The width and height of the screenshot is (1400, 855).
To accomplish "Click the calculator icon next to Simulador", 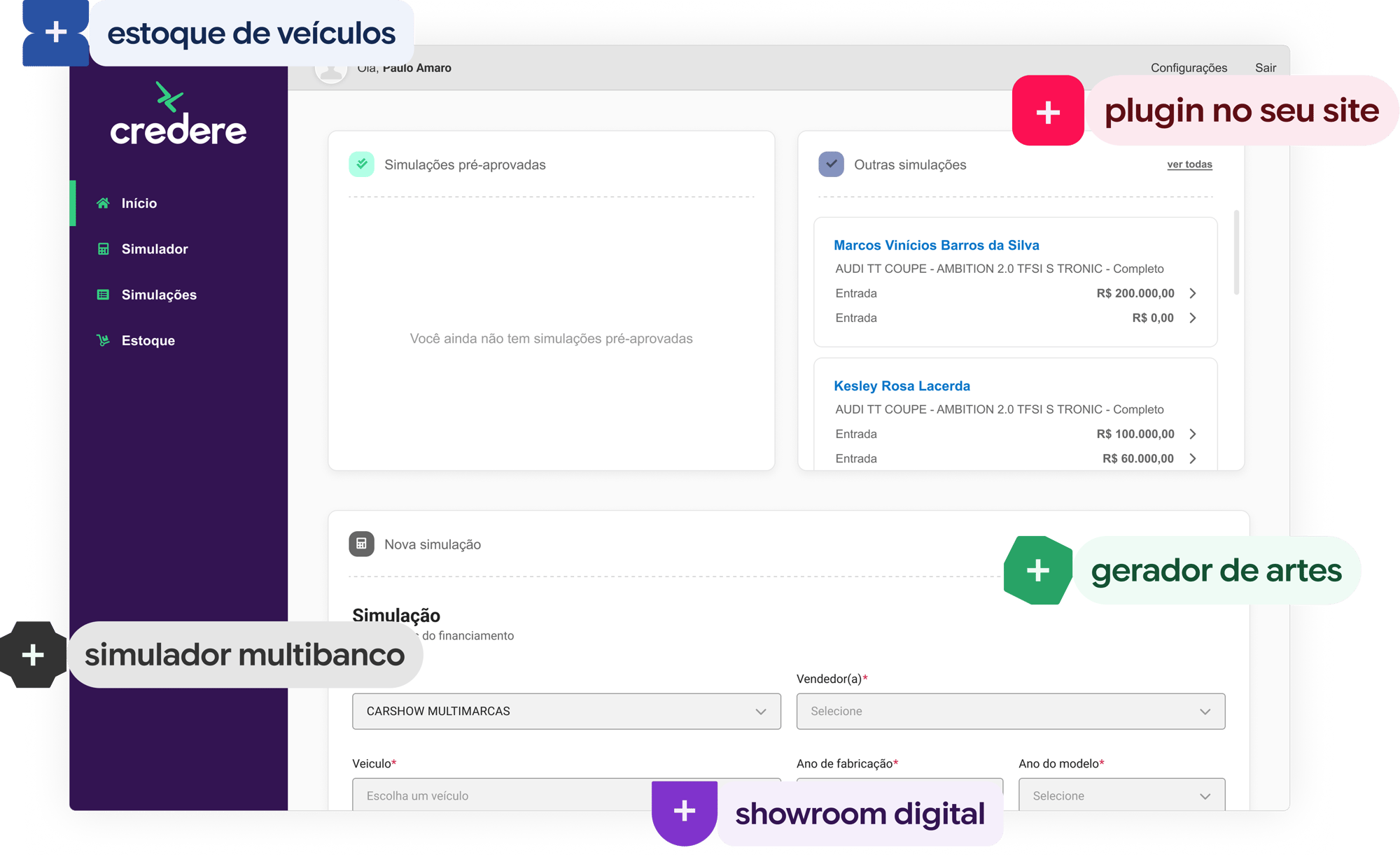I will [103, 249].
